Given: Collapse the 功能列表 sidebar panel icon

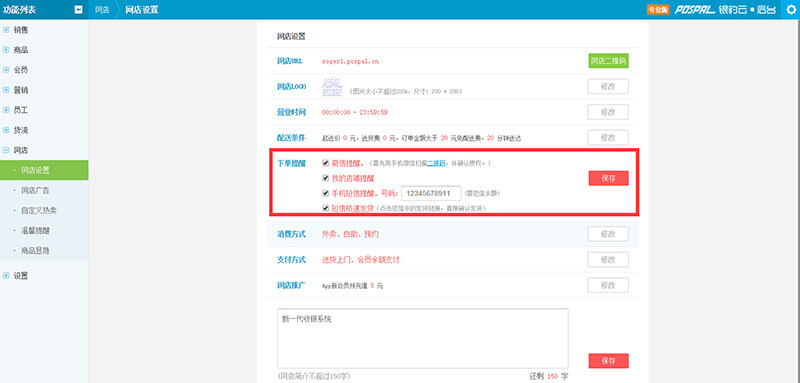Looking at the screenshot, I should (79, 9).
